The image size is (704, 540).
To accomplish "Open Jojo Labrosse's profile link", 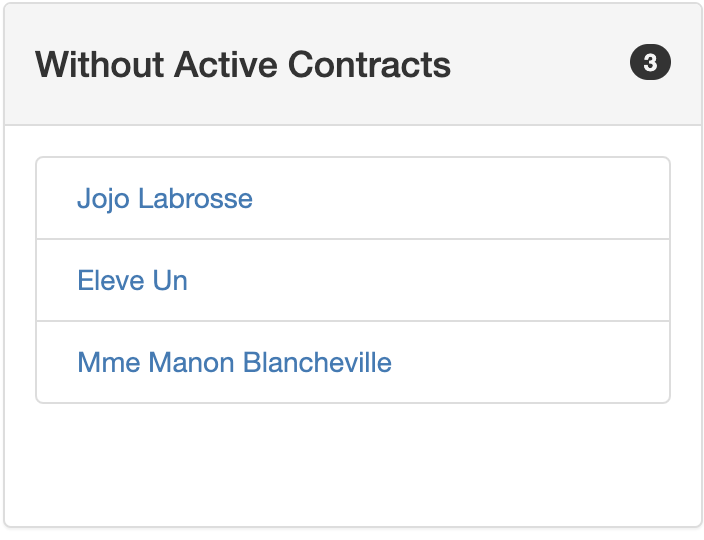I will click(164, 198).
